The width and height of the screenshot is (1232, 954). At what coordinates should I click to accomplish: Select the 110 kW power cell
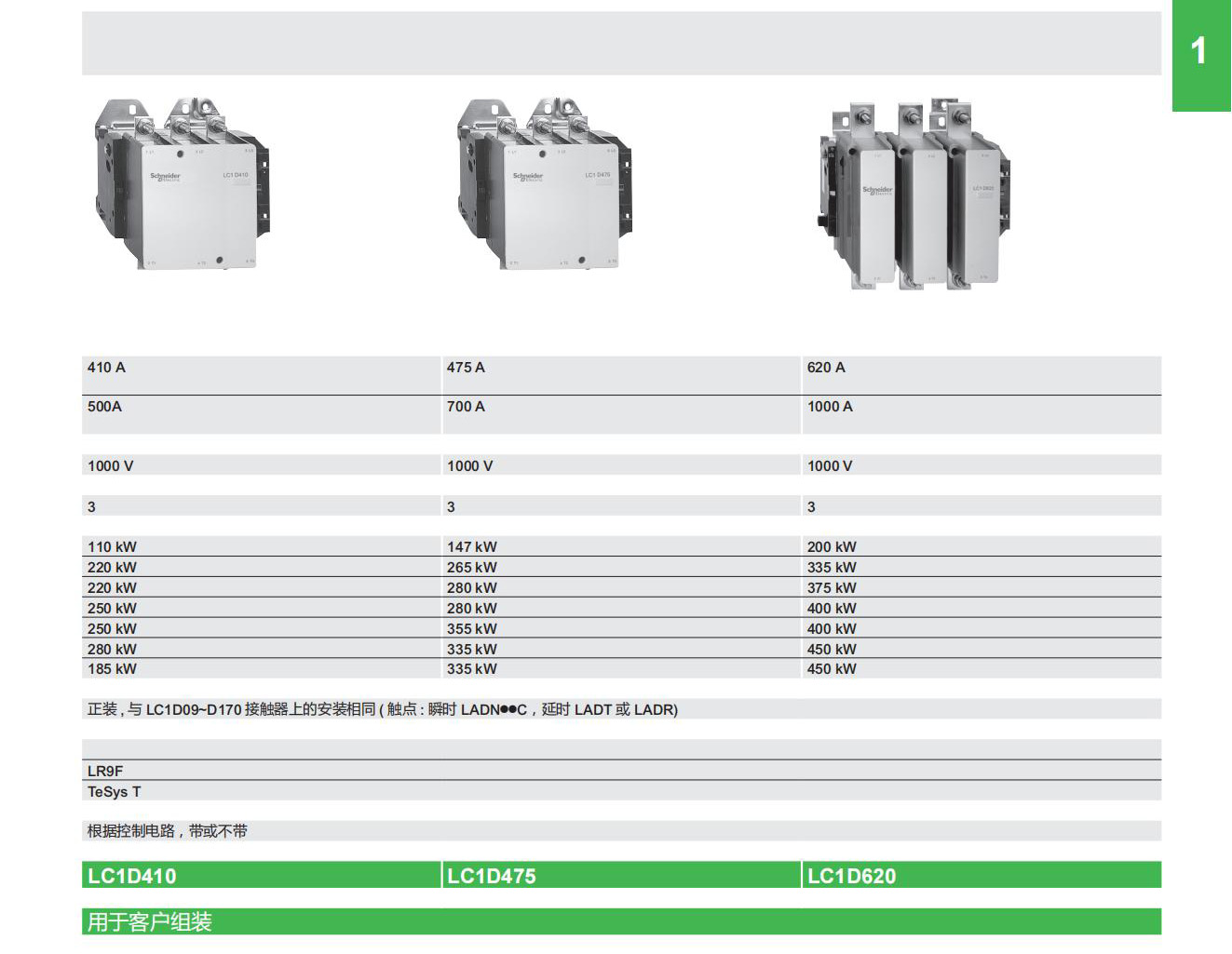click(x=112, y=547)
